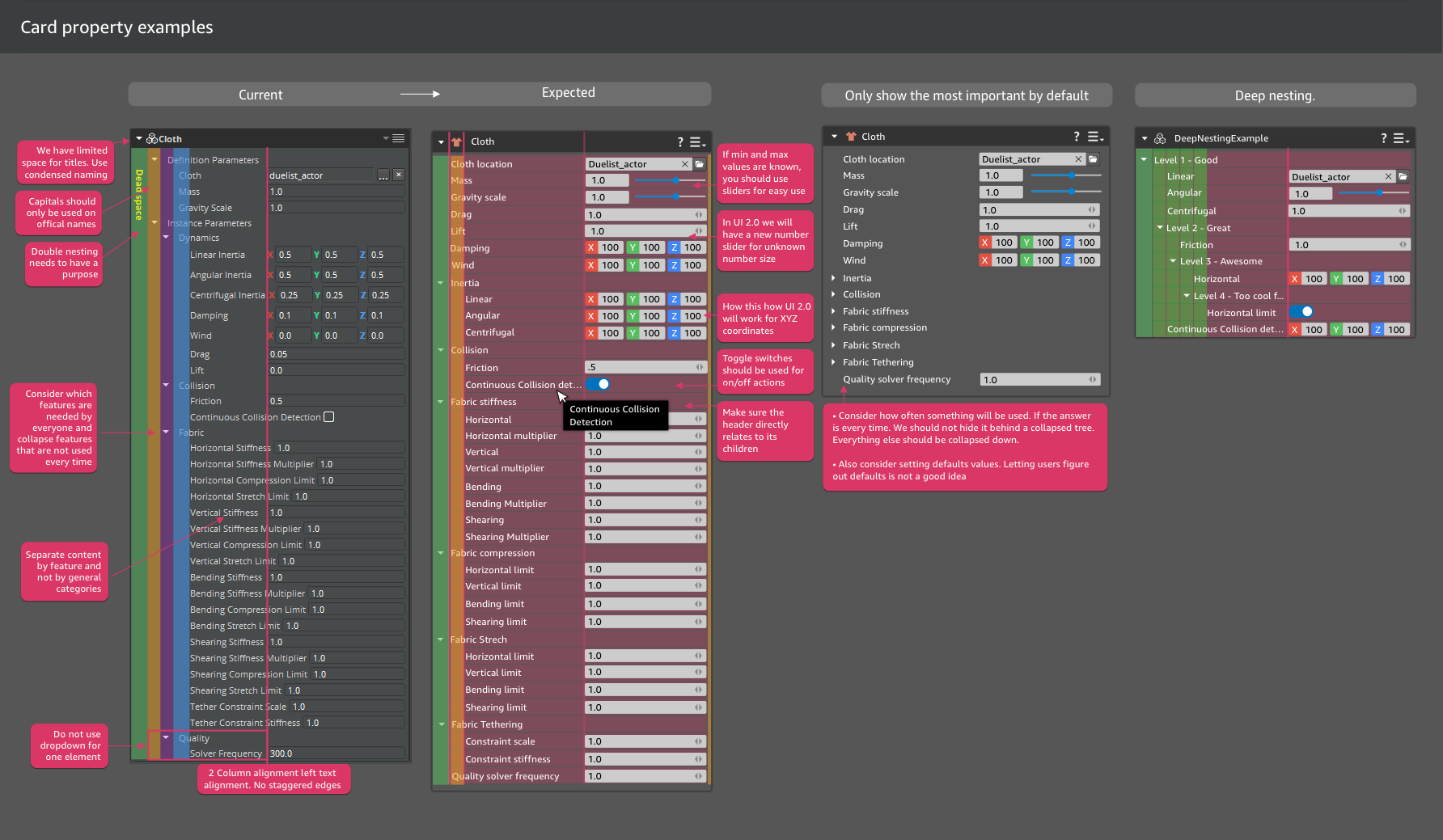Click the Solver Frequency value field
Viewport: 1443px width, 840px height.
(336, 753)
